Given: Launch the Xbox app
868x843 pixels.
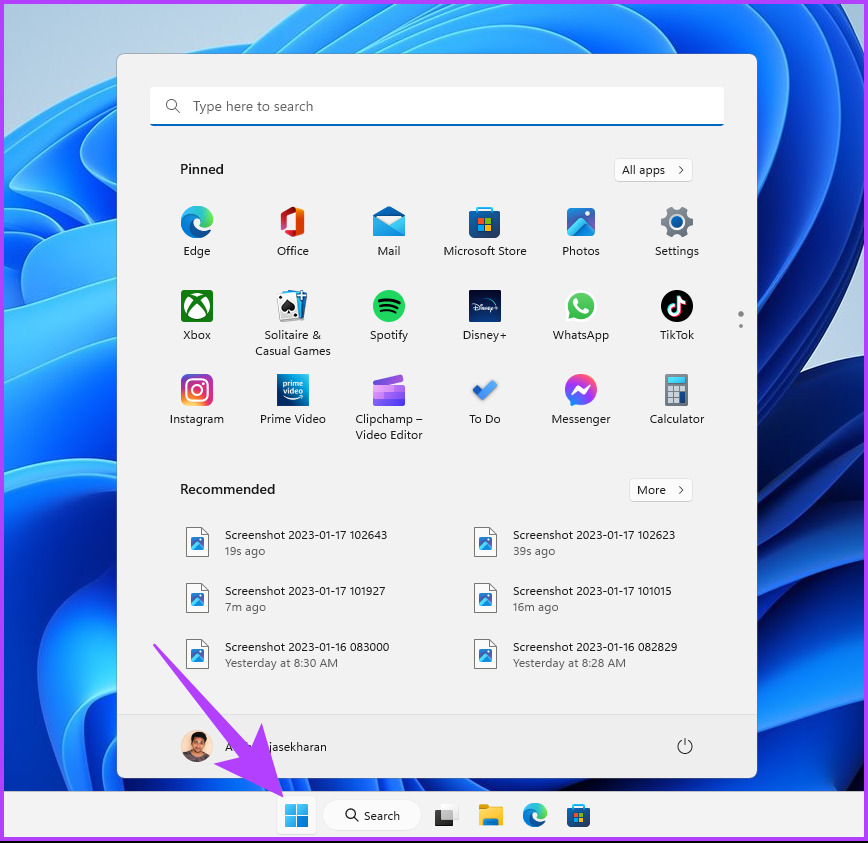Looking at the screenshot, I should point(196,307).
